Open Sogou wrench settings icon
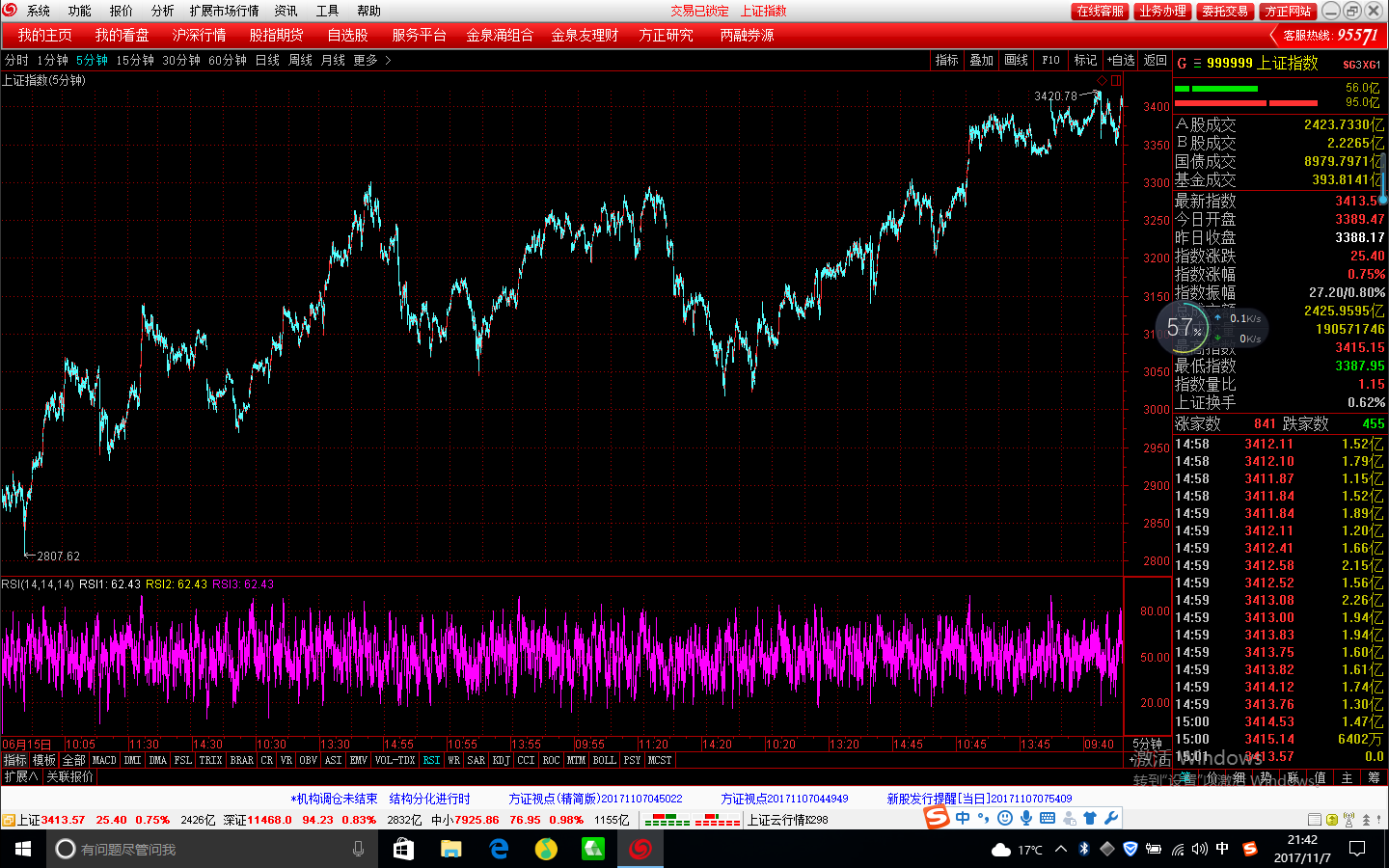The width and height of the screenshot is (1389, 868). click(1111, 818)
